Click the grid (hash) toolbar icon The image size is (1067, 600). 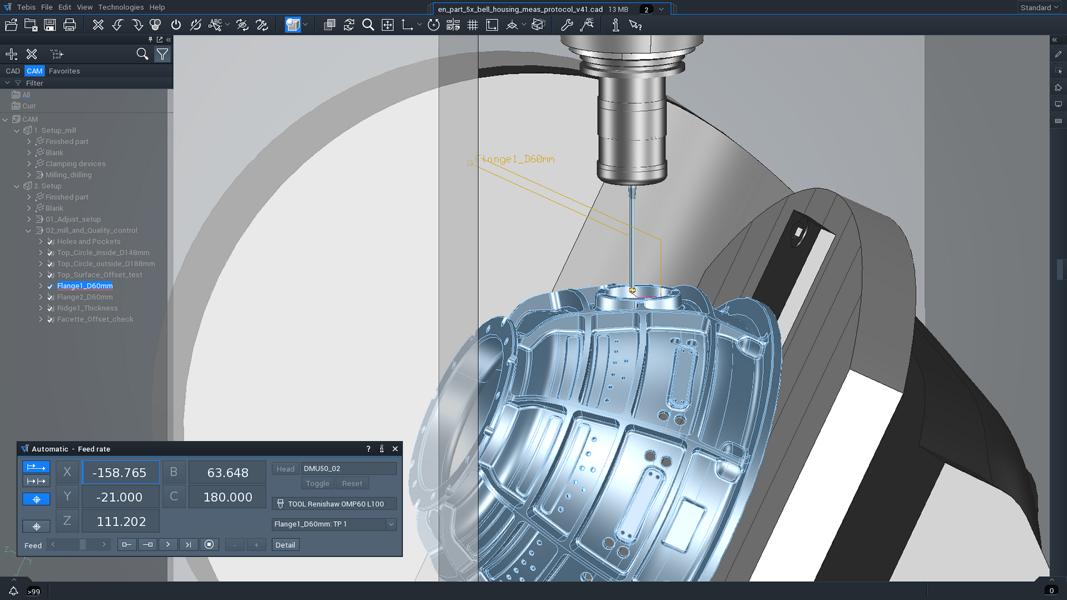click(472, 25)
